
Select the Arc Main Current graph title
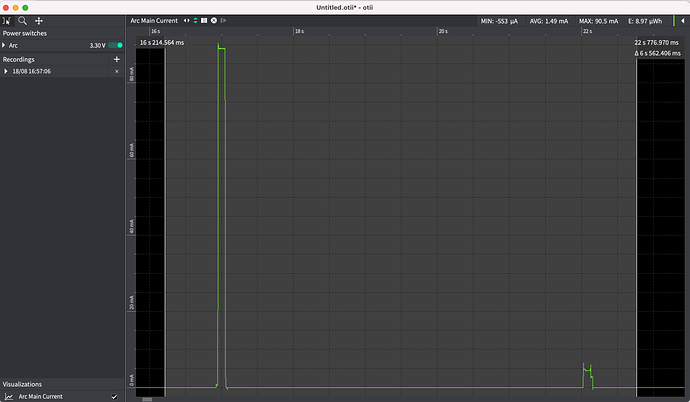[154, 20]
